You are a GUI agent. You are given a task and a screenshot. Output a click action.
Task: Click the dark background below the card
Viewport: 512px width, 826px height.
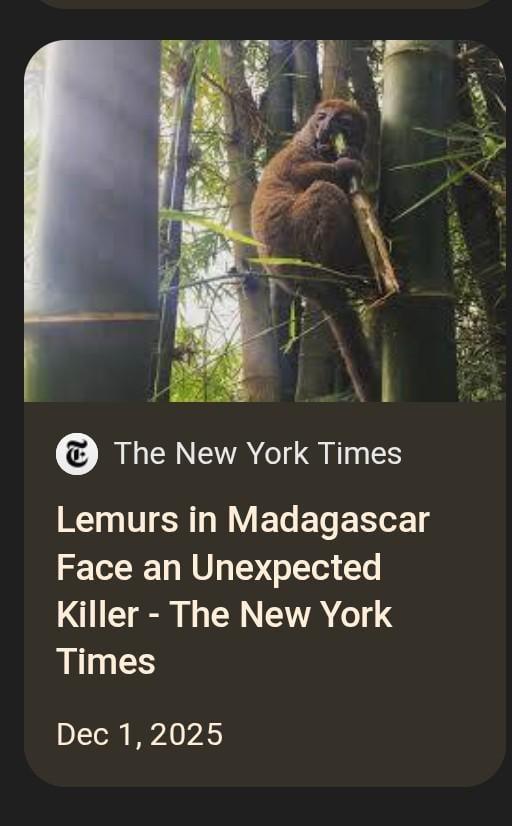pyautogui.click(x=256, y=808)
